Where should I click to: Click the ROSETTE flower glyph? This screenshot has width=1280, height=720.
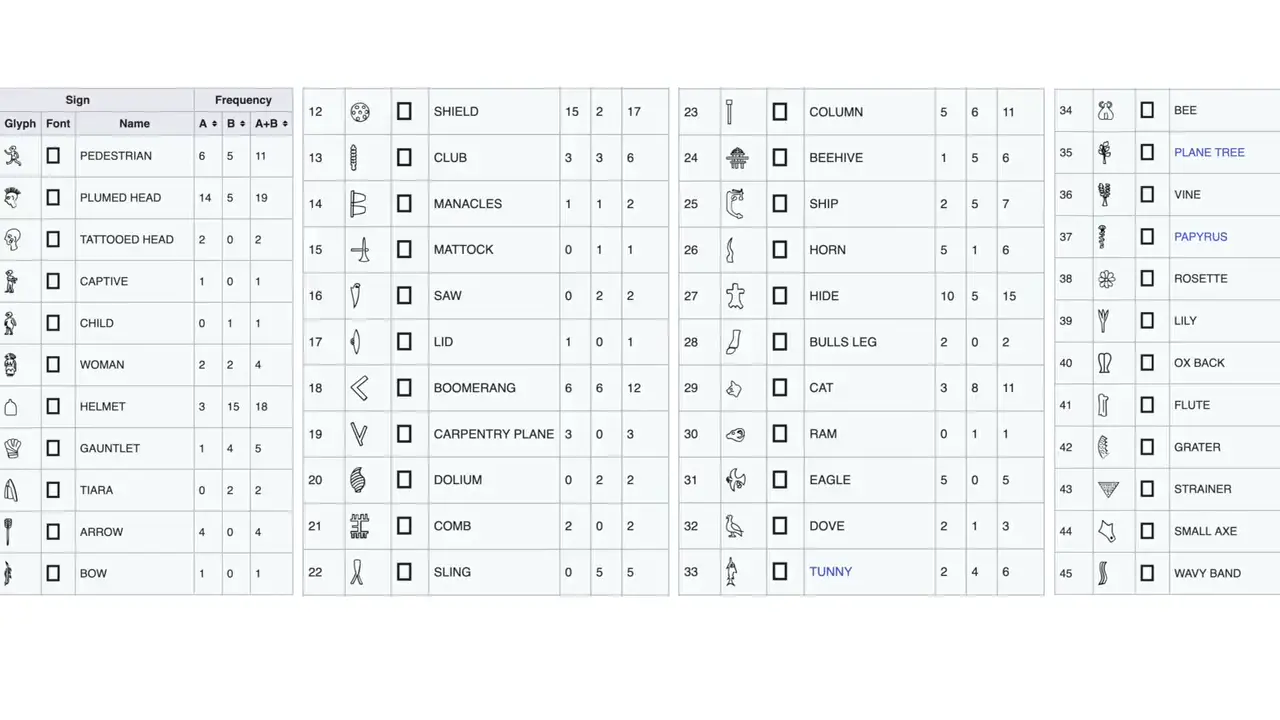(1106, 279)
